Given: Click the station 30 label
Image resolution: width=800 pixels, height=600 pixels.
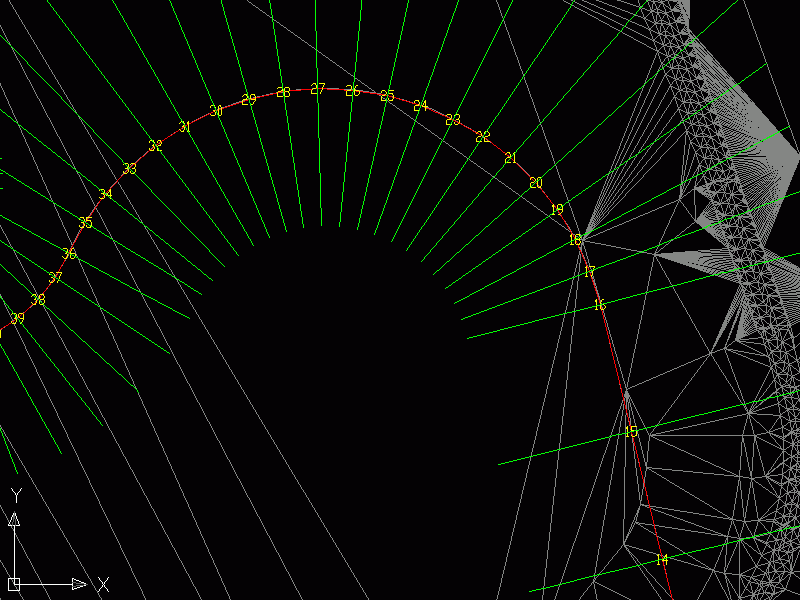Looking at the screenshot, I should pyautogui.click(x=216, y=111).
